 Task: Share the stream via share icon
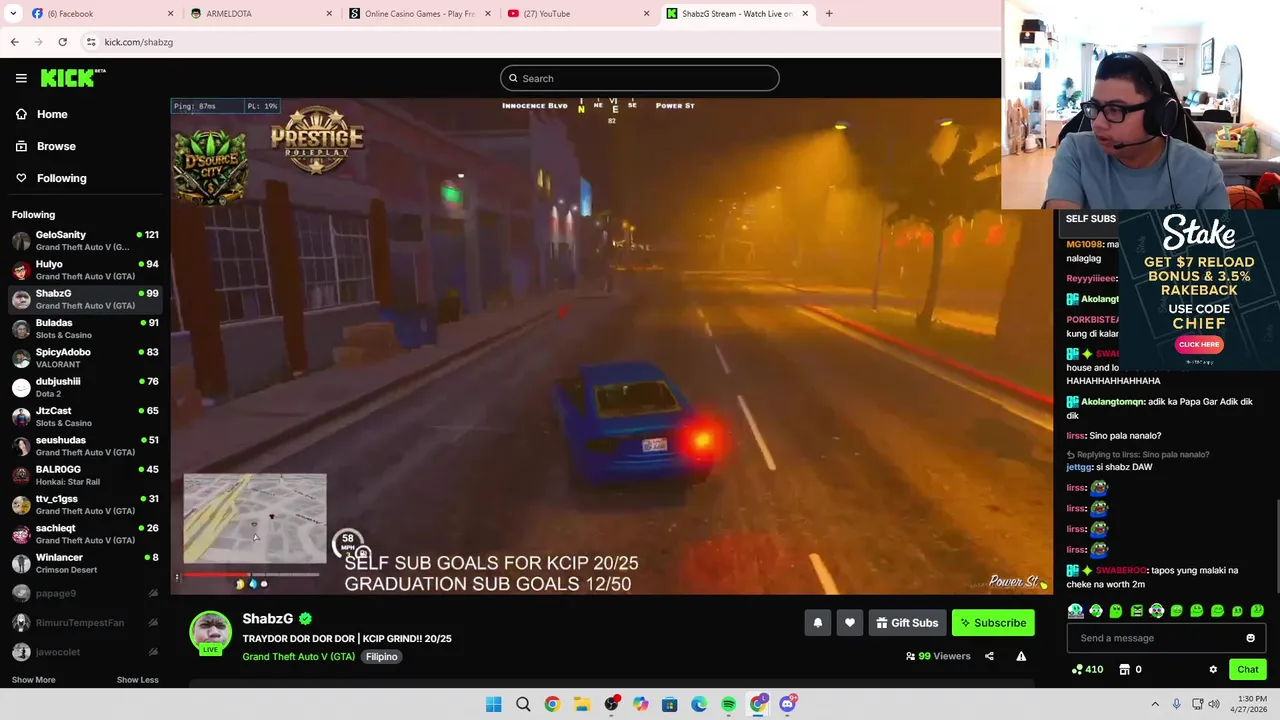tap(989, 656)
